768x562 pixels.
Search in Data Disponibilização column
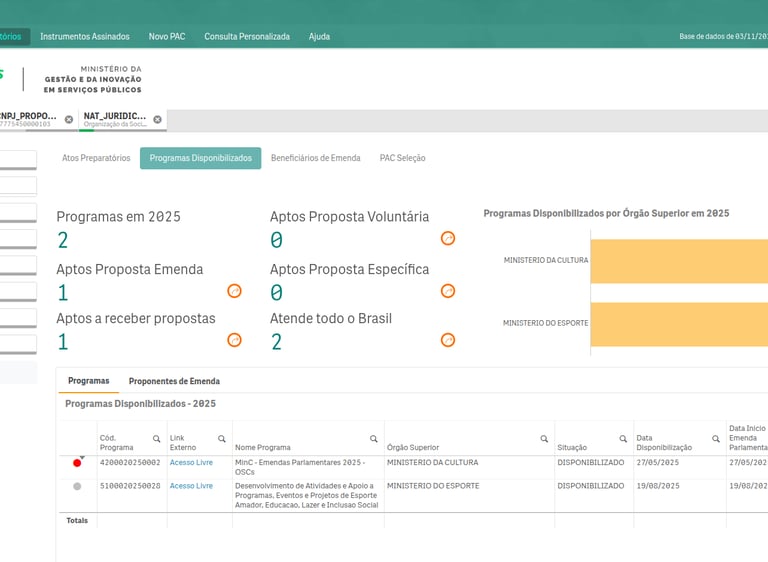coord(716,439)
